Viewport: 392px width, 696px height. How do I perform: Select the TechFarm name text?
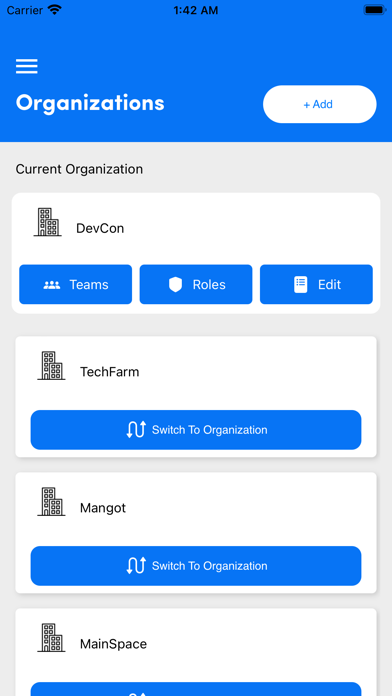click(109, 372)
